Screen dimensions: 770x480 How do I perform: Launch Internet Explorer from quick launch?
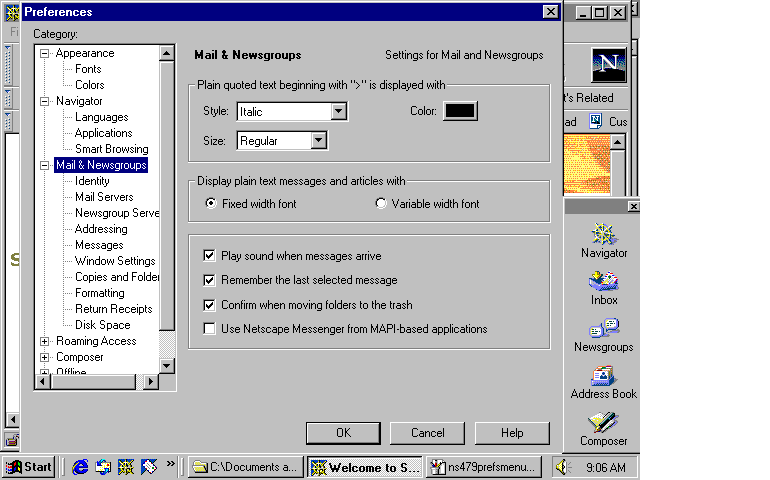click(80, 467)
